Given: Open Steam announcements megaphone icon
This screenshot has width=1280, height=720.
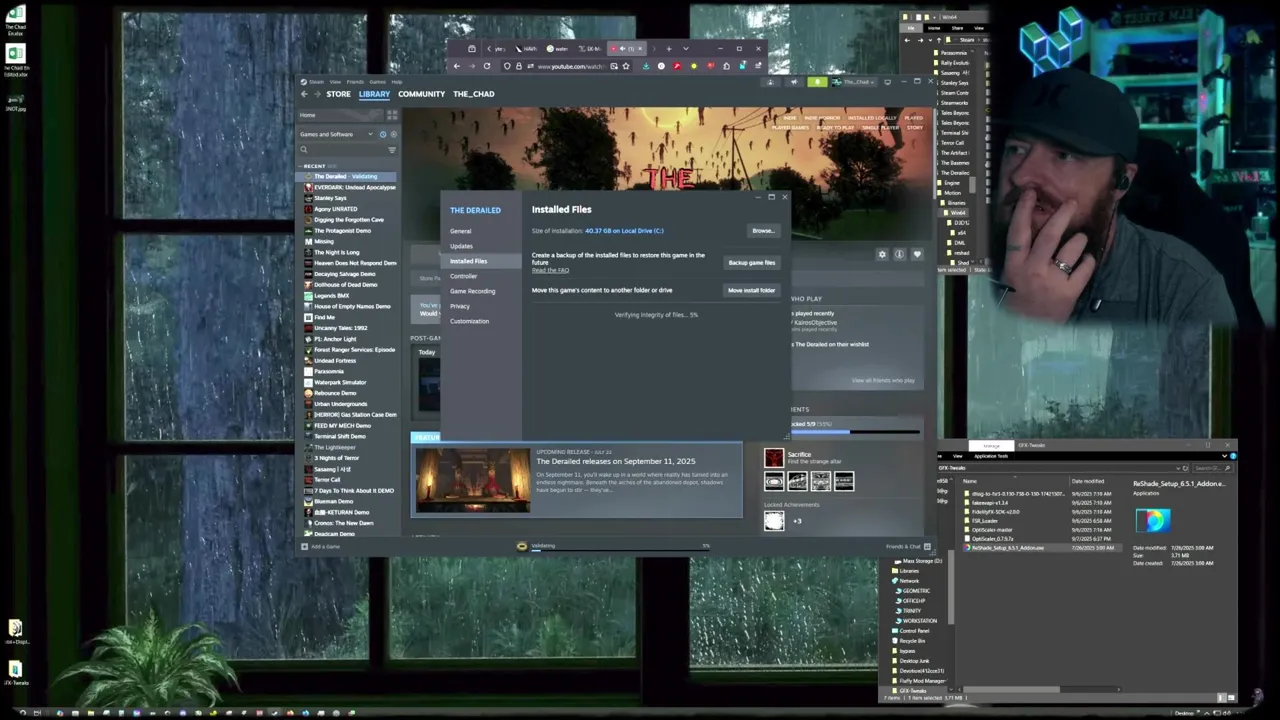Looking at the screenshot, I should click(x=794, y=82).
